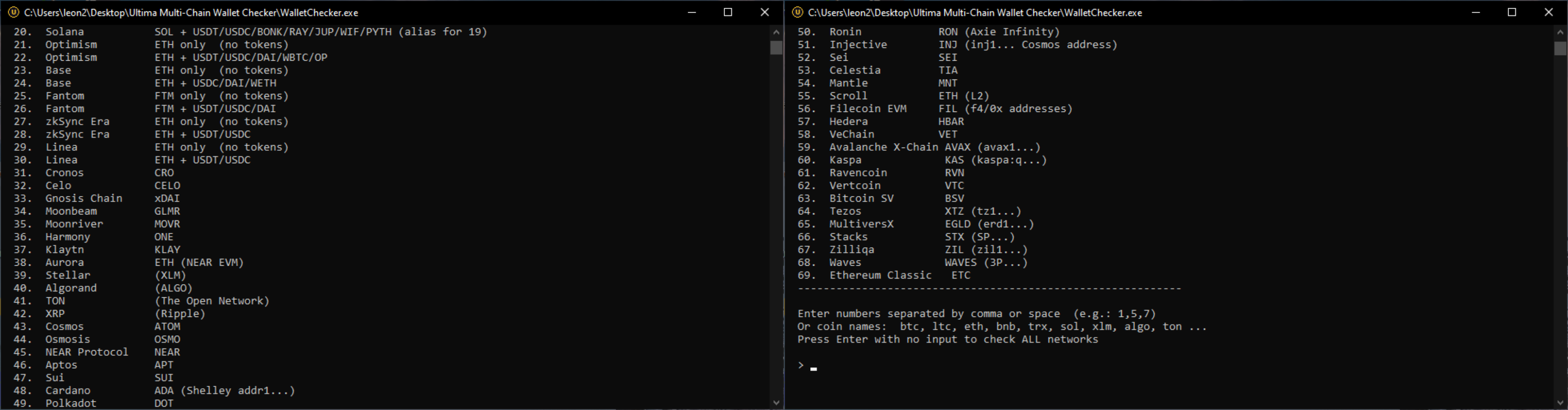Click the right console scrollbar down arrow
This screenshot has width=1568, height=410.
coord(1560,403)
